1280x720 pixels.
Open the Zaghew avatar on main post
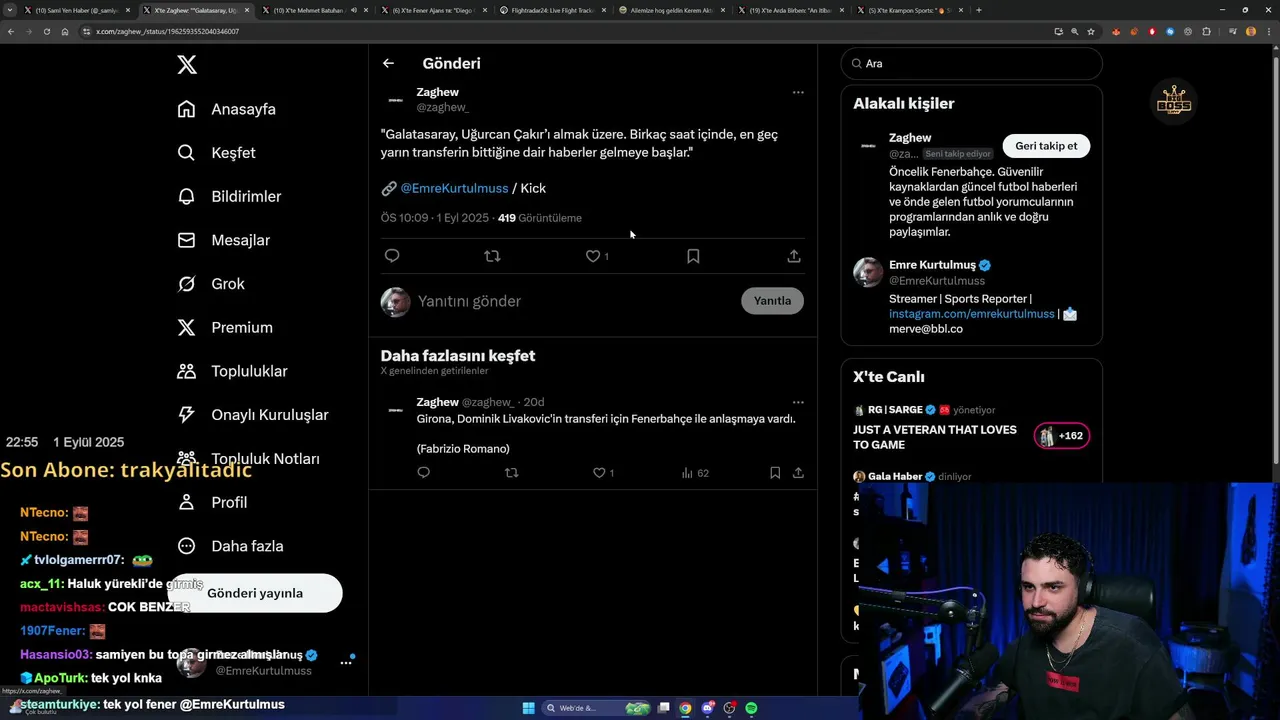(x=396, y=100)
